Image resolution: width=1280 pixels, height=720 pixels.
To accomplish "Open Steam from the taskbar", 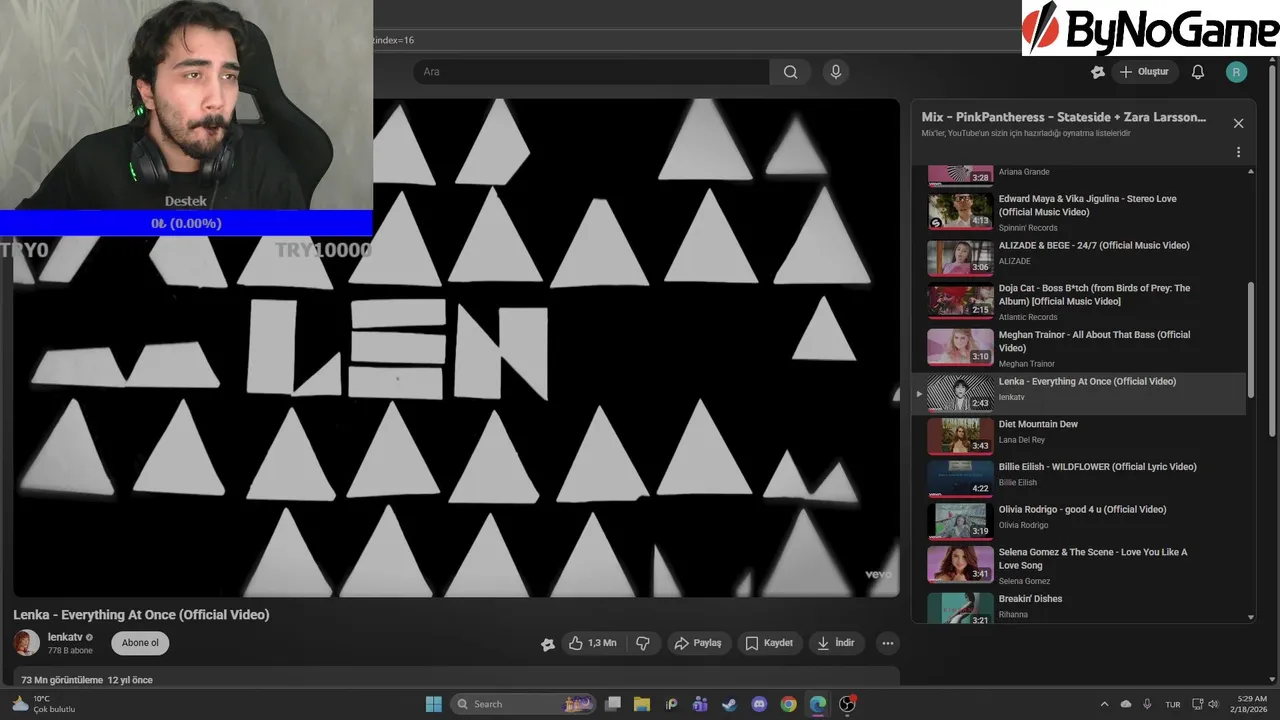I will point(729,704).
